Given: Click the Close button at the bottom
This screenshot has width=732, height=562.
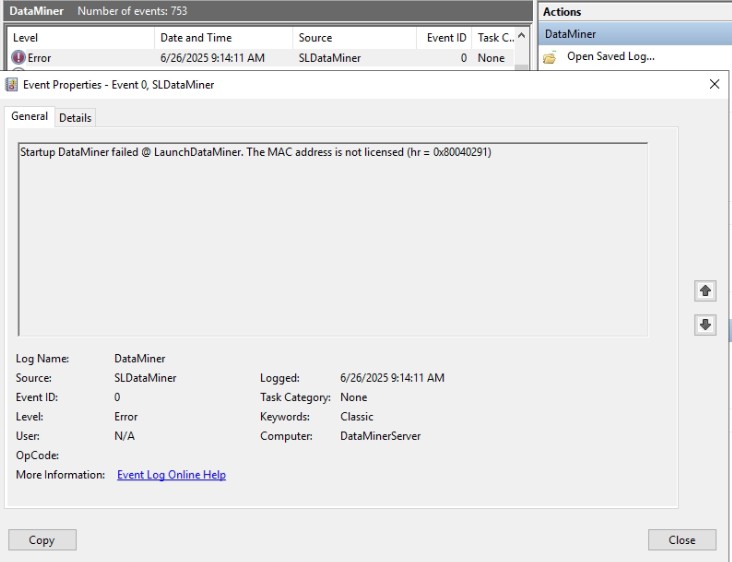Looking at the screenshot, I should (682, 540).
